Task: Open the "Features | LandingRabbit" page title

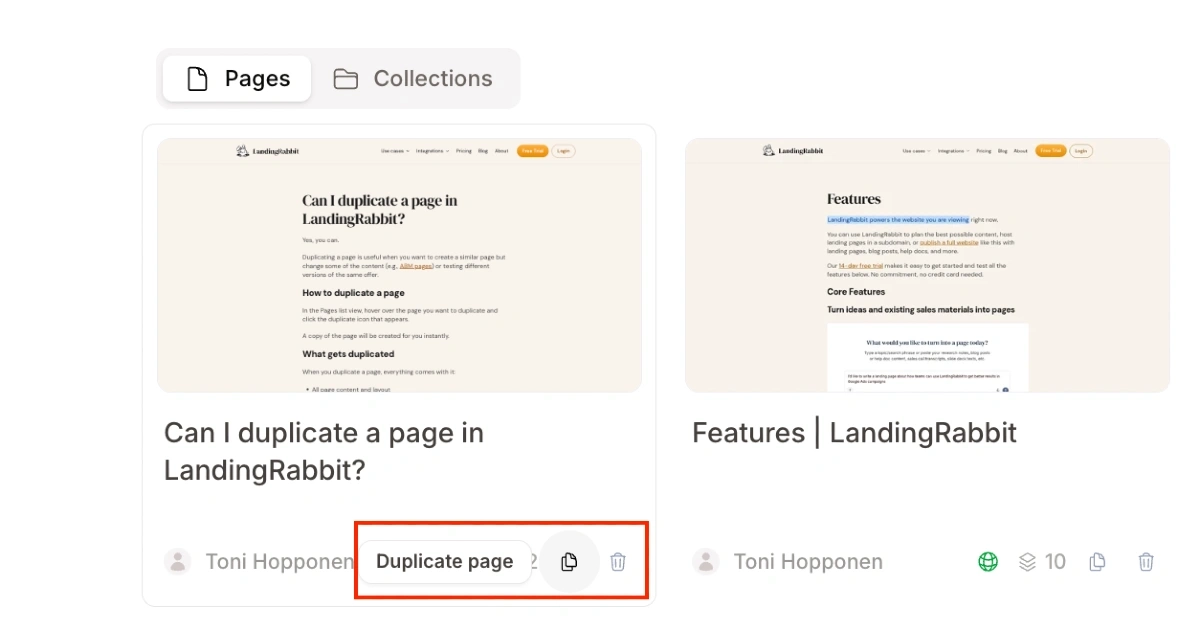Action: [x=854, y=433]
